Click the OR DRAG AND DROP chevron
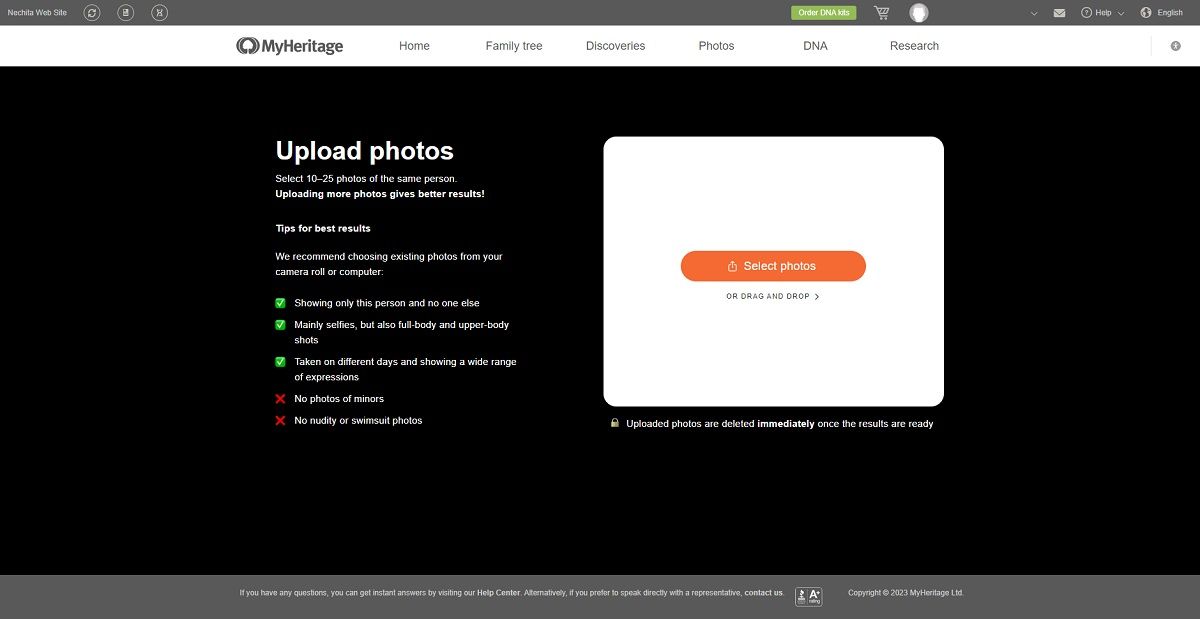Screen dimensions: 1200x619 pyautogui.click(x=817, y=296)
